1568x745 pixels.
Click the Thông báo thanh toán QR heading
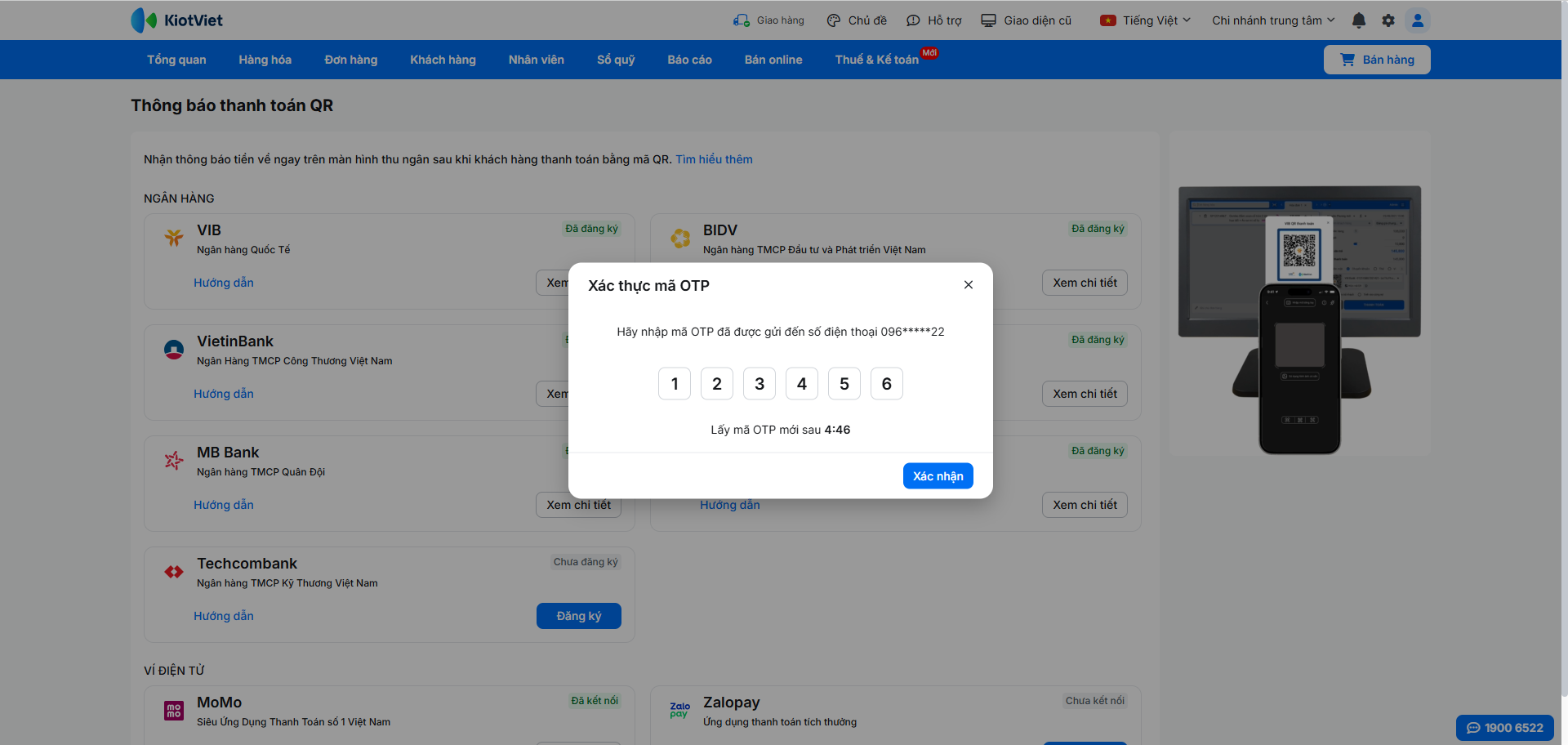click(x=232, y=105)
